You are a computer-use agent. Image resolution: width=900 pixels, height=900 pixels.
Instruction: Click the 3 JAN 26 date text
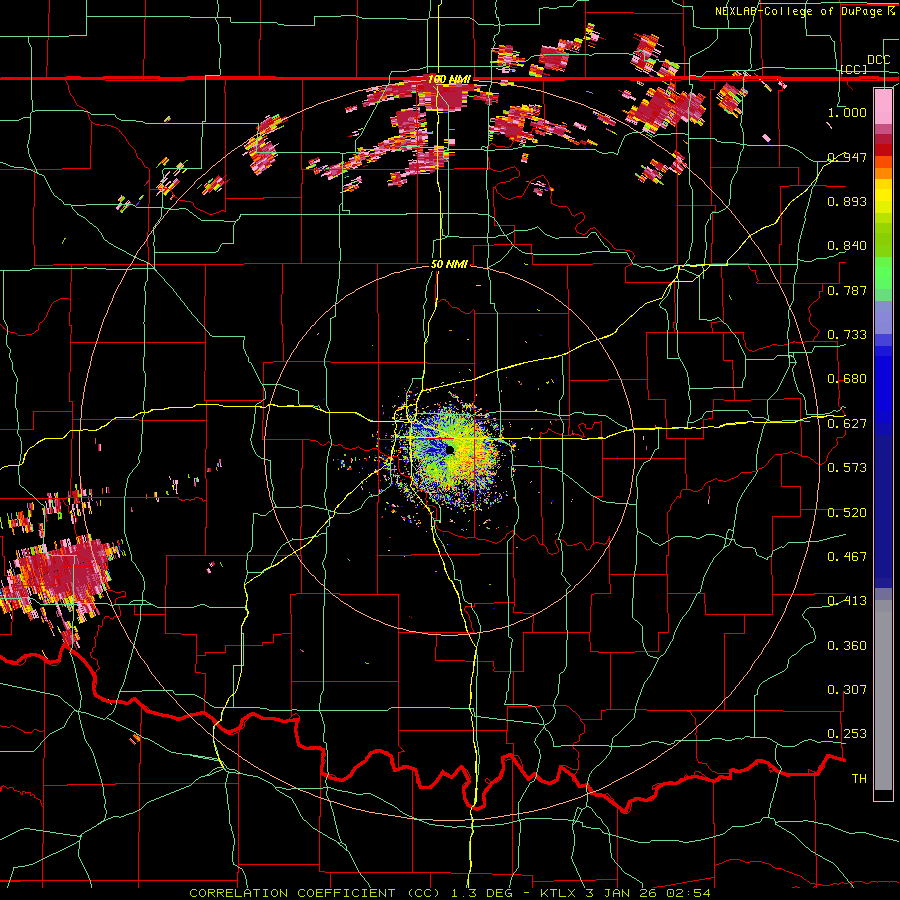(623, 893)
